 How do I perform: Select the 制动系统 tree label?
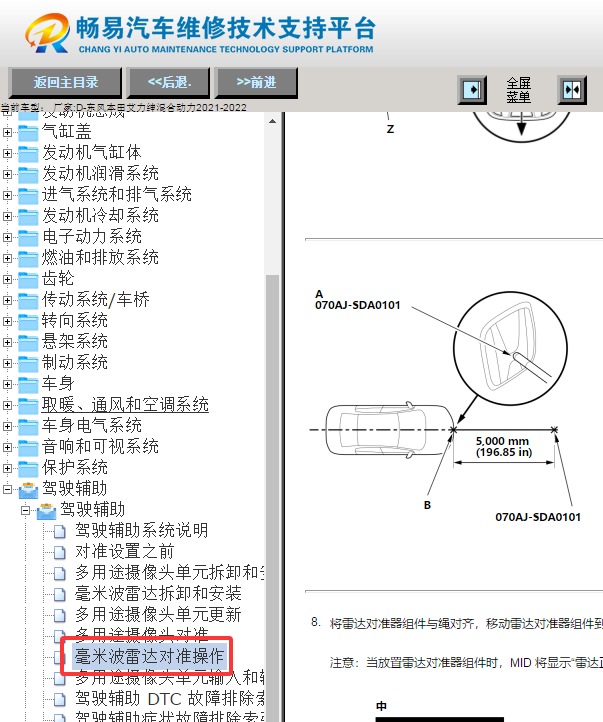point(75,362)
